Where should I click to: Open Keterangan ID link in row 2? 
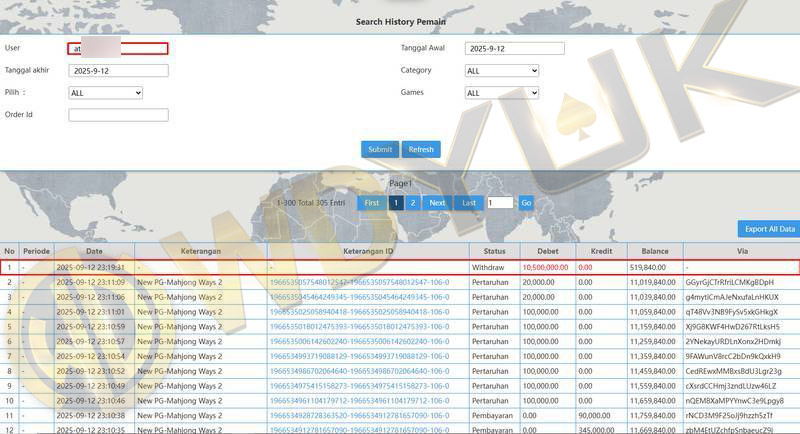(x=359, y=282)
